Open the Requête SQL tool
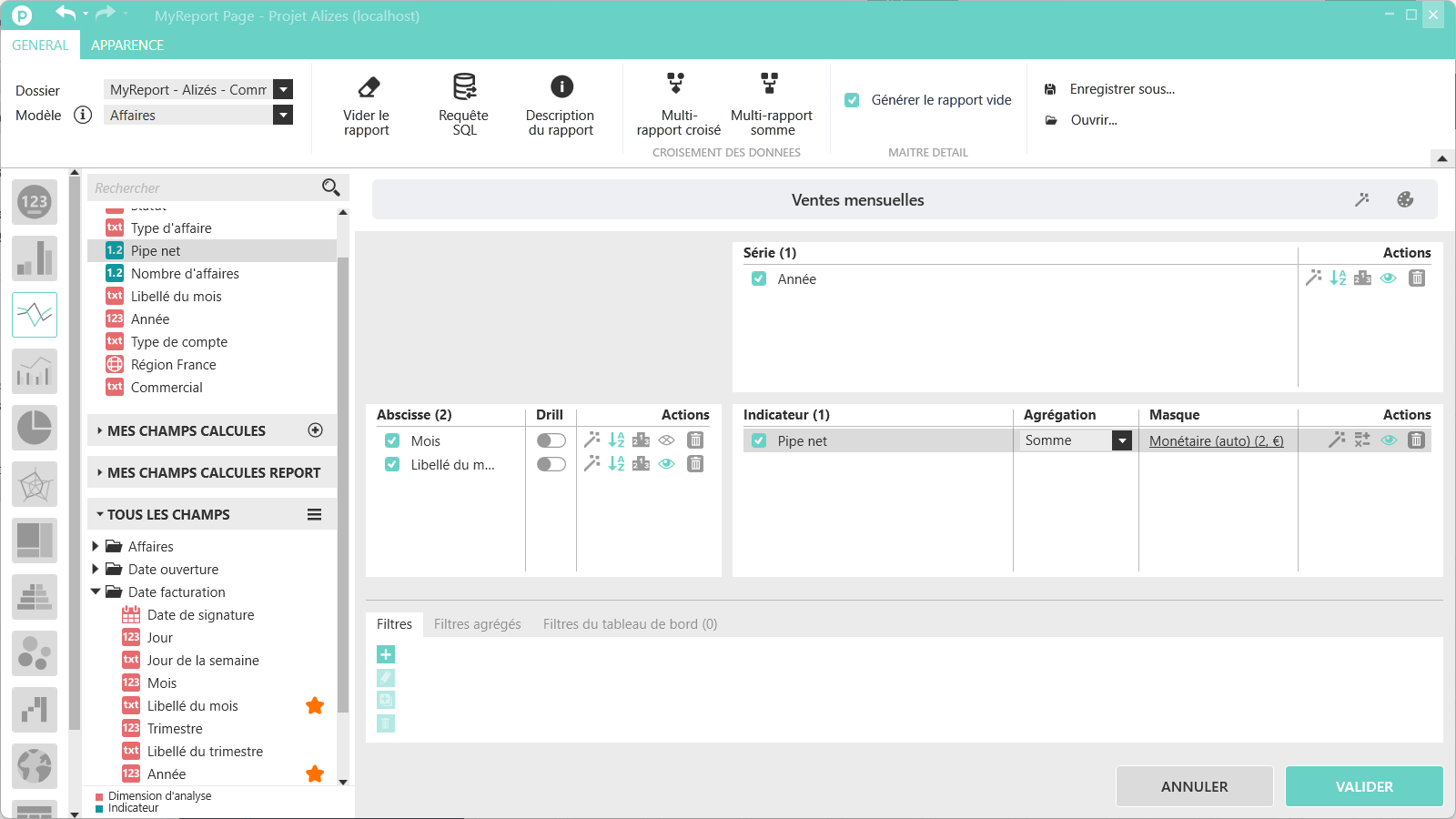 464,105
